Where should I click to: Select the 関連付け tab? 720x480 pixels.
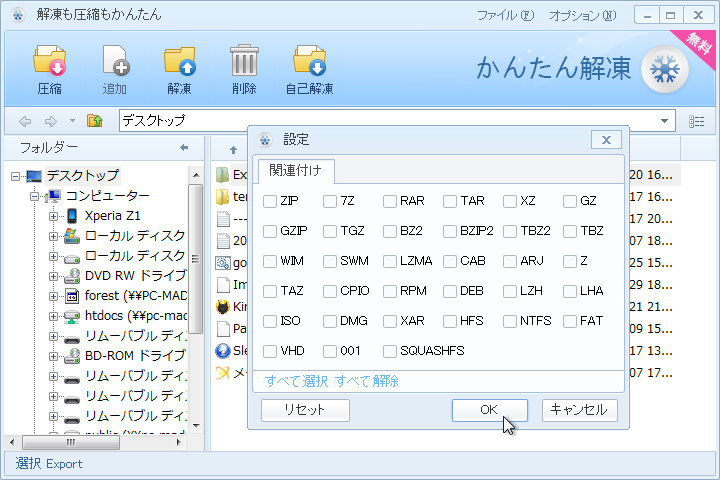[295, 170]
